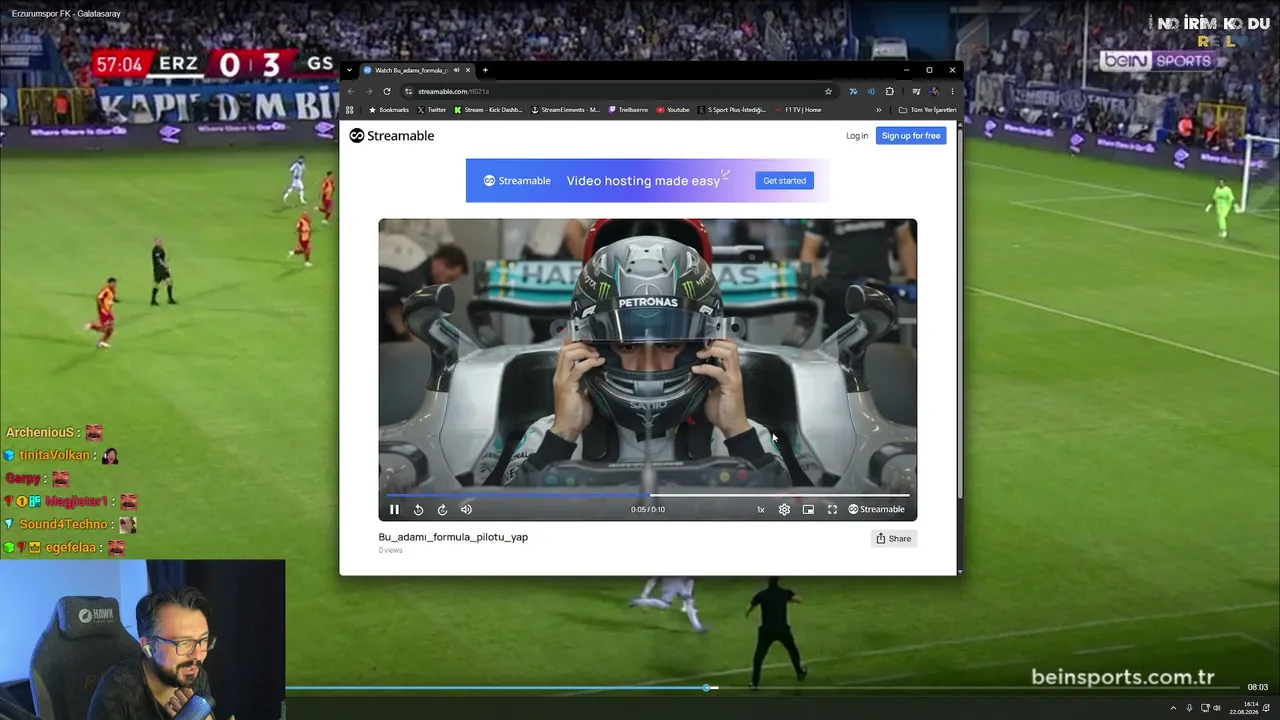Open the translate icon in the toolbar
Viewport: 1280px width, 720px height.
[x=853, y=91]
